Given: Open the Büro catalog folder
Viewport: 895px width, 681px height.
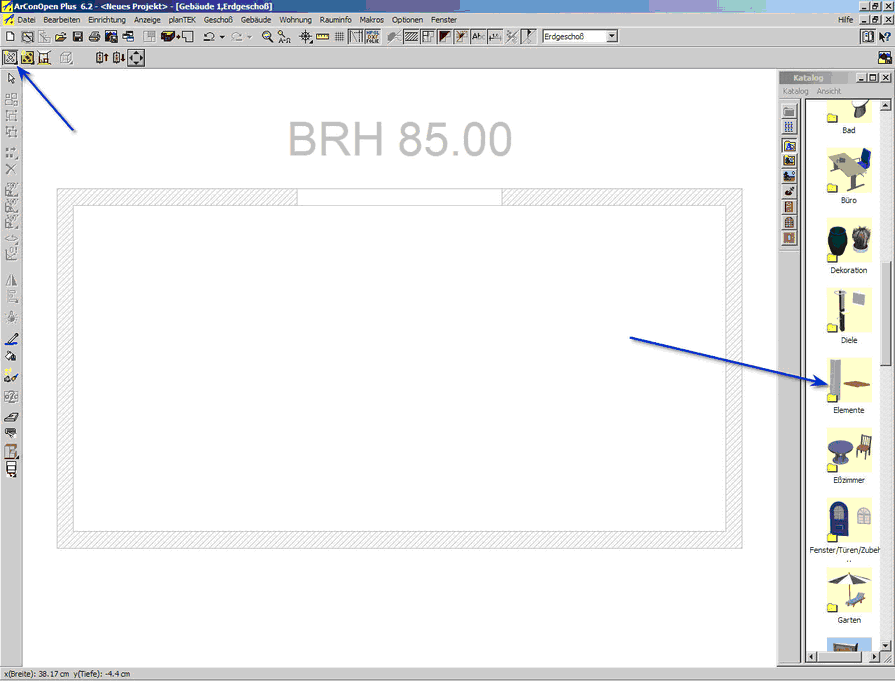Looking at the screenshot, I should click(848, 176).
